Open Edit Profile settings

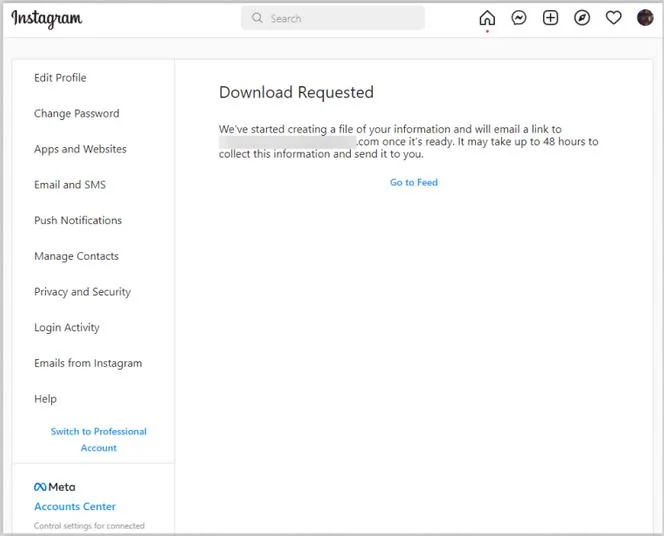point(60,78)
